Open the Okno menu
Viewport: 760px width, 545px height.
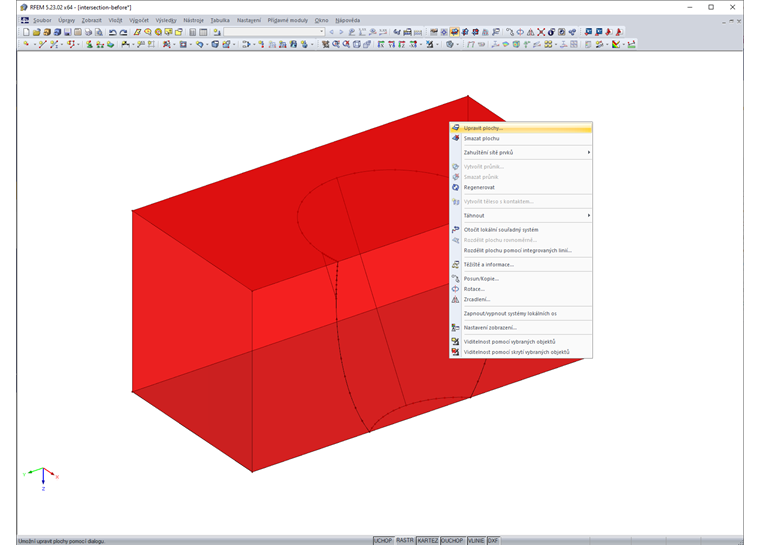pos(321,20)
